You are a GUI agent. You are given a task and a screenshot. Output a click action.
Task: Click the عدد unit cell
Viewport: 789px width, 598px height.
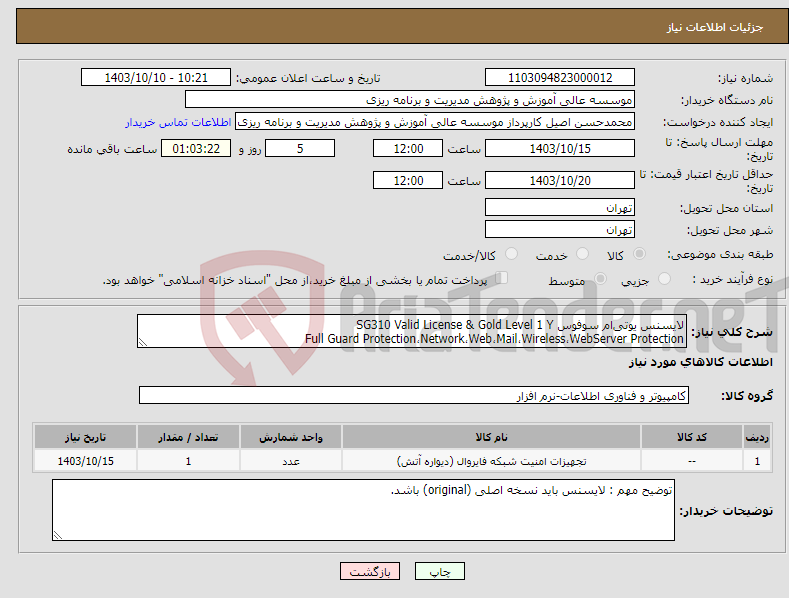[291, 461]
